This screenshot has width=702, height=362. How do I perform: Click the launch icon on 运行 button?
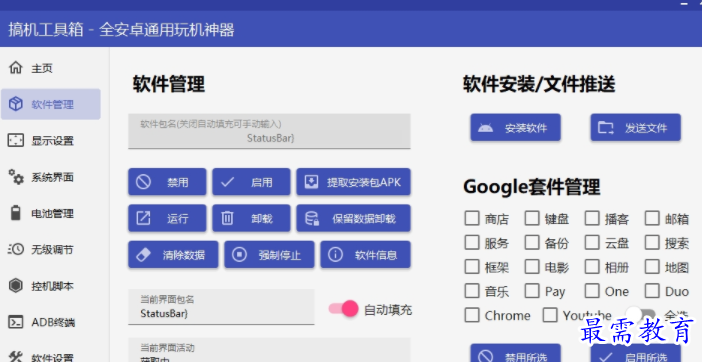click(x=143, y=218)
